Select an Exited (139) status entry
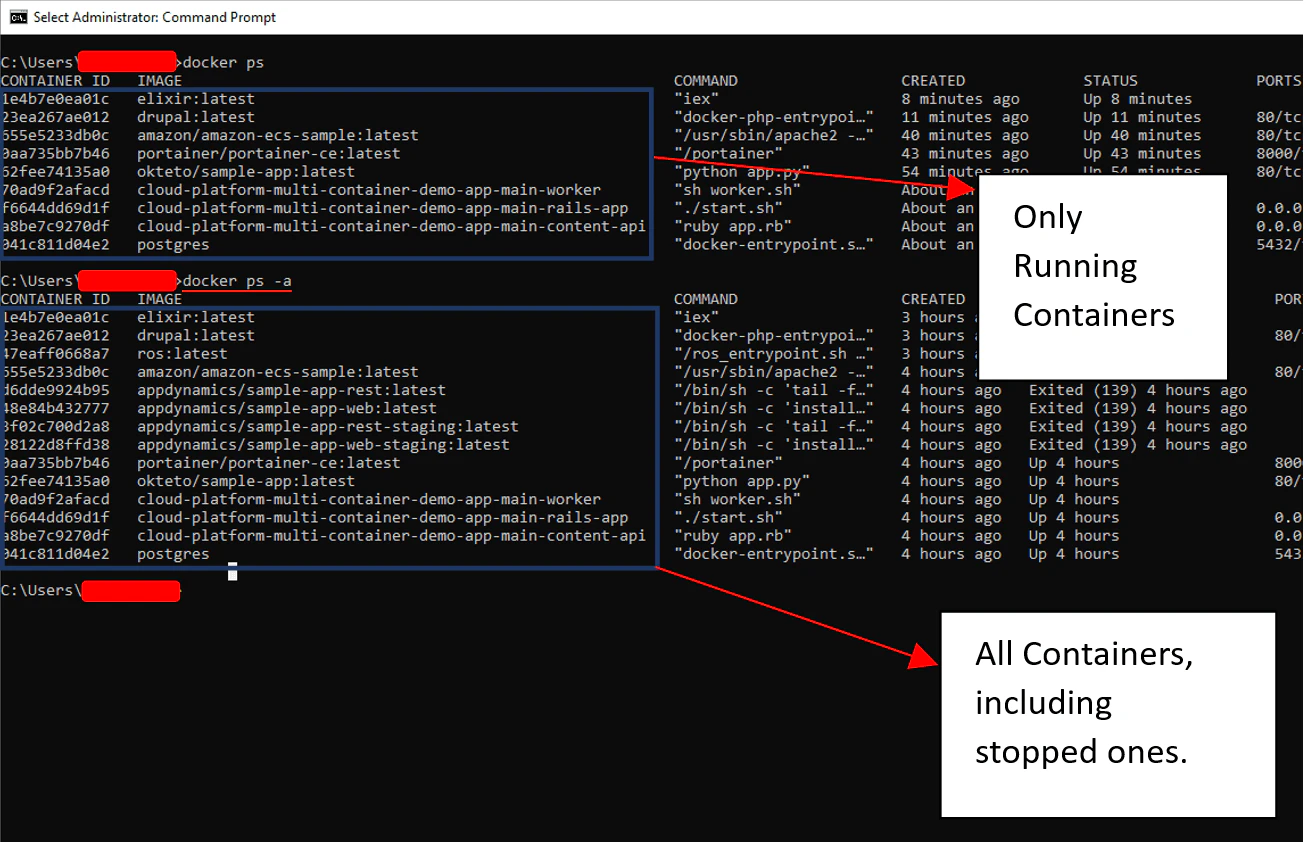 (1083, 390)
